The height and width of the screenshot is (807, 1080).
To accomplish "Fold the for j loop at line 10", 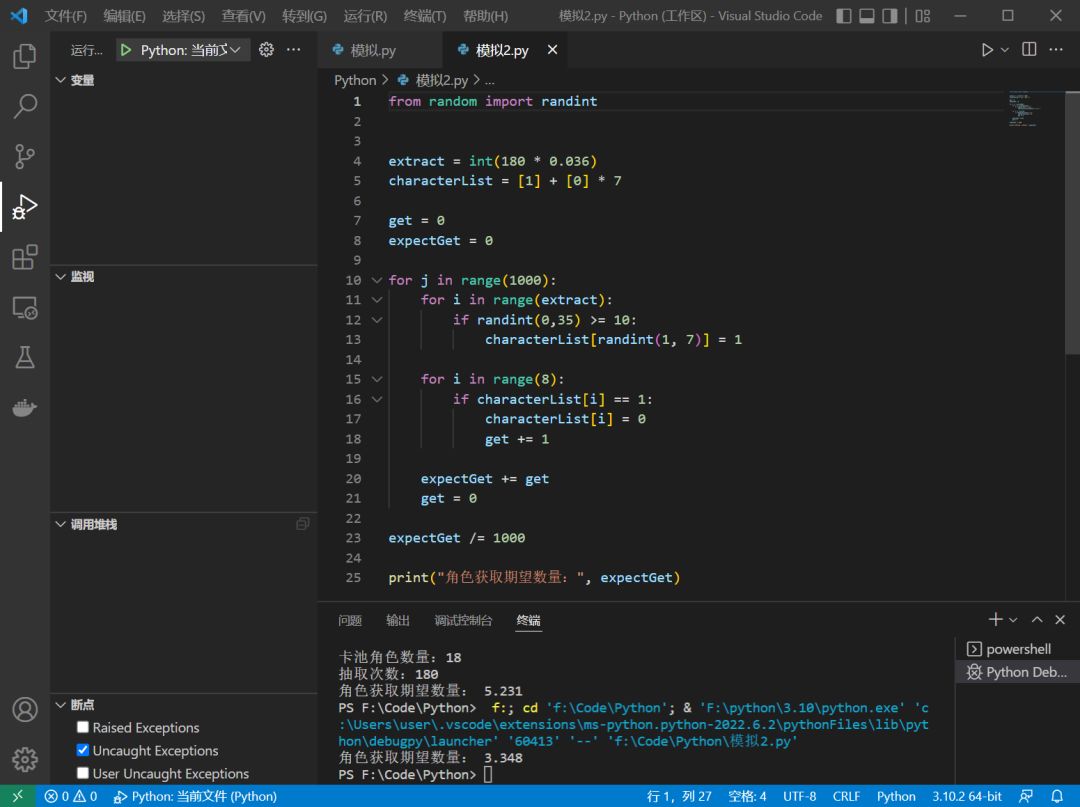I will coord(377,280).
